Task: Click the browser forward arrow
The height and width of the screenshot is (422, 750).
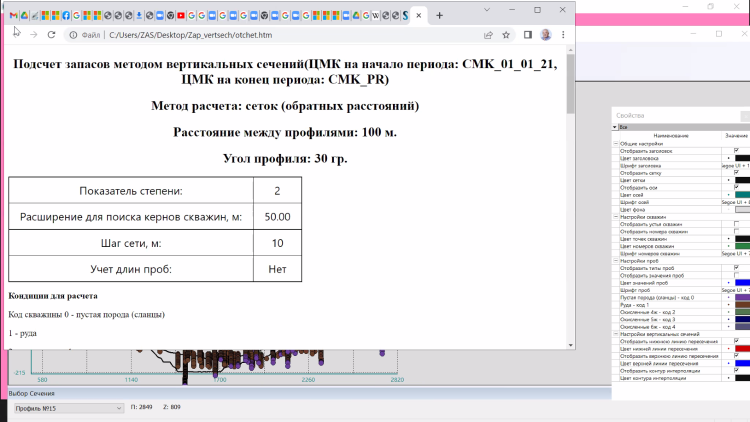Action: [33, 34]
